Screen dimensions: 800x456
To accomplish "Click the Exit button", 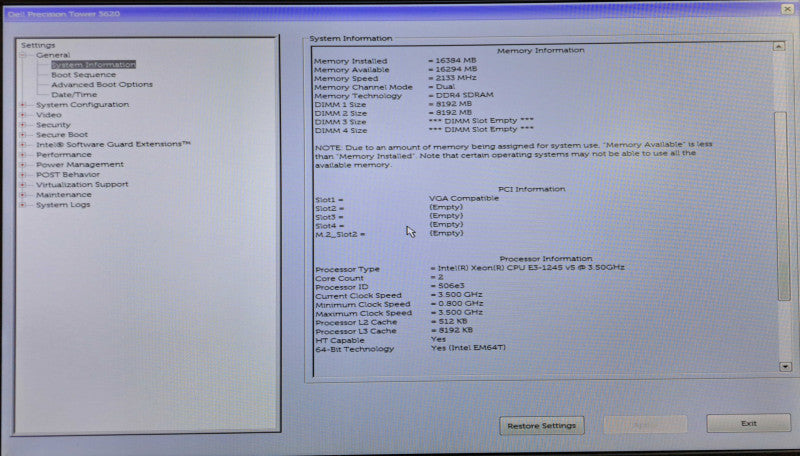I will (x=748, y=423).
